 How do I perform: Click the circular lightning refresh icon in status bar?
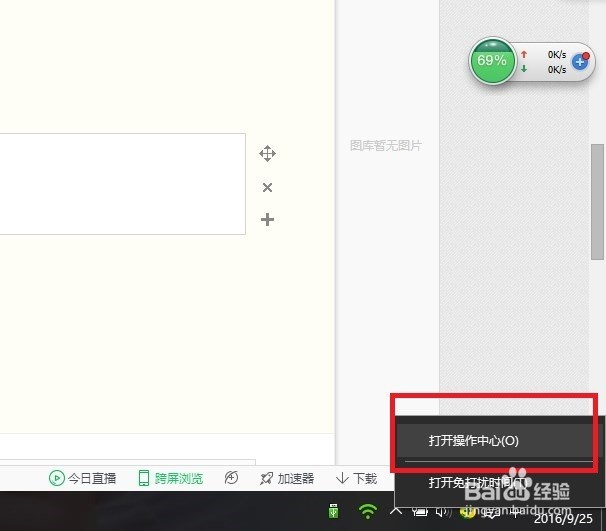[231, 478]
